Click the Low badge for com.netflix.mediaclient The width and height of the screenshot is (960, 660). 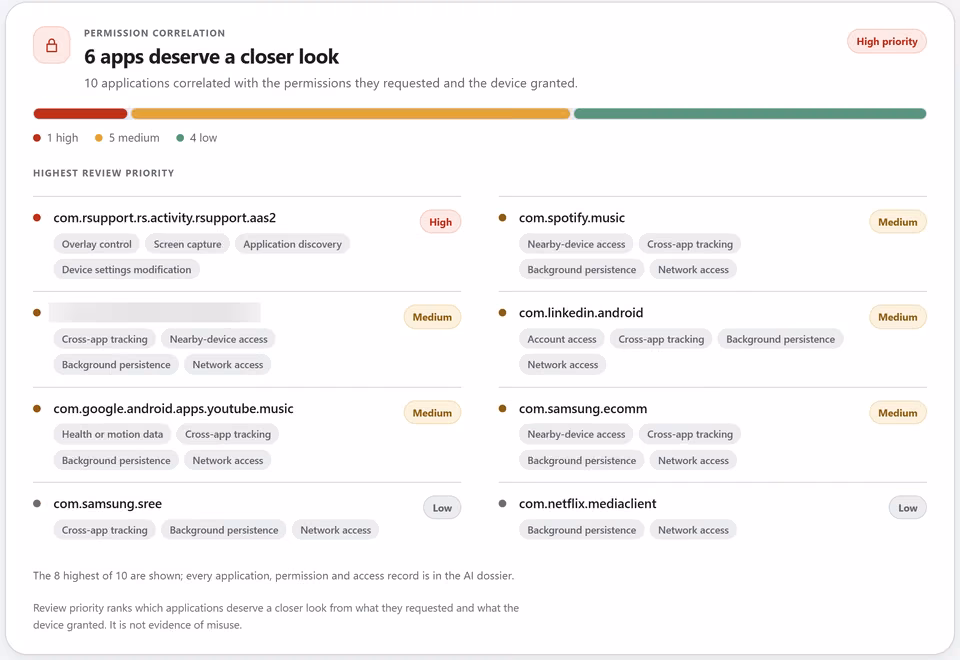click(x=907, y=508)
